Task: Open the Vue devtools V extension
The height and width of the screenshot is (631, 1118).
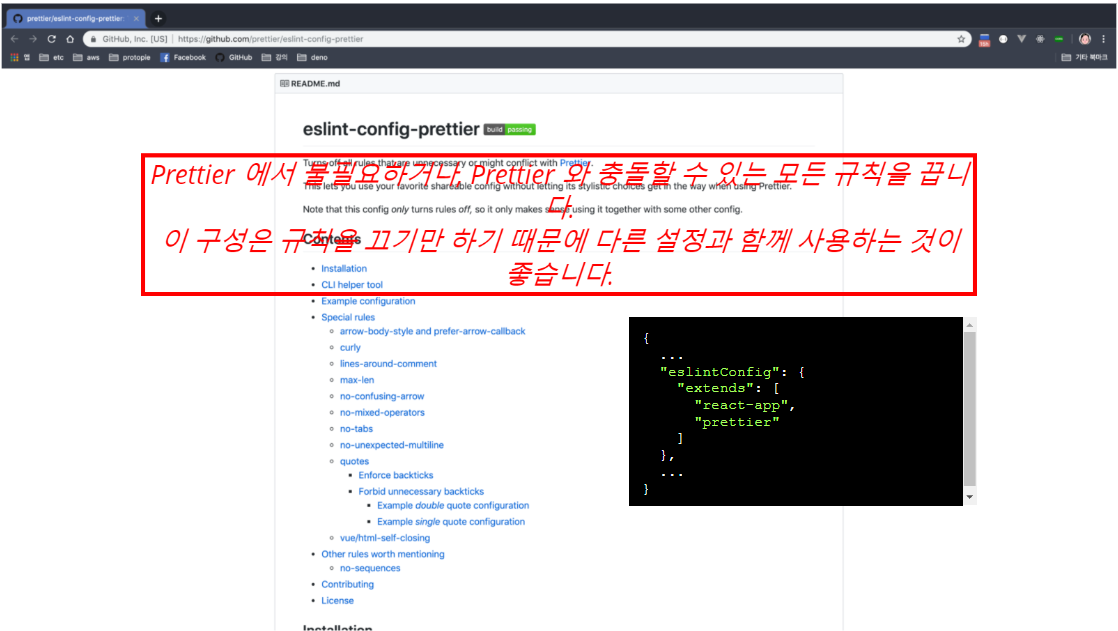Action: pos(1022,39)
